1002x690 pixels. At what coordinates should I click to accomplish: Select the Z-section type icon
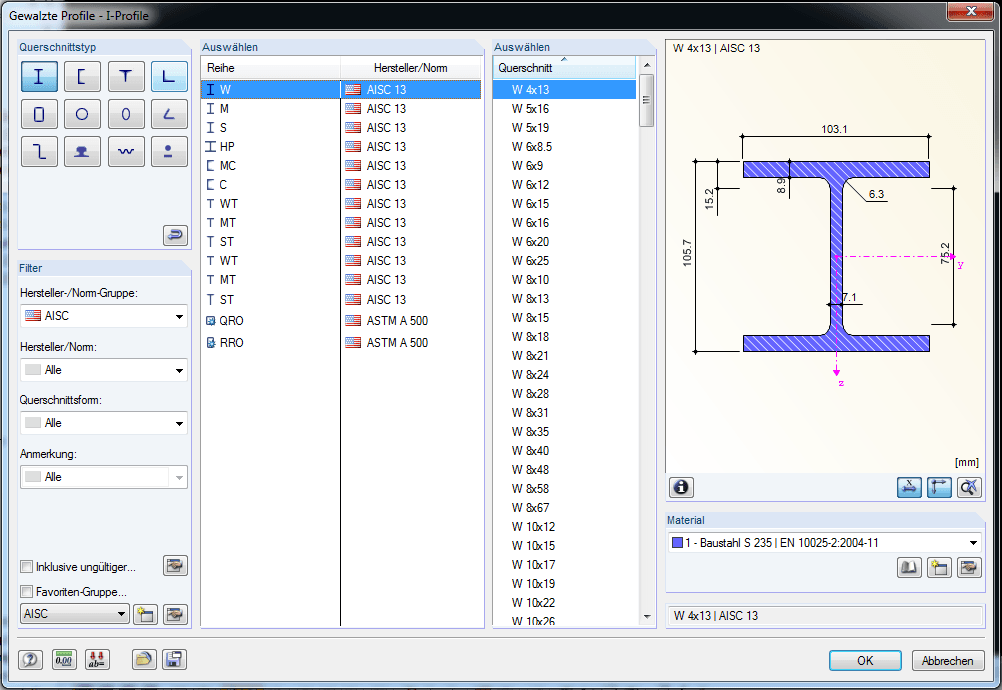pos(39,151)
